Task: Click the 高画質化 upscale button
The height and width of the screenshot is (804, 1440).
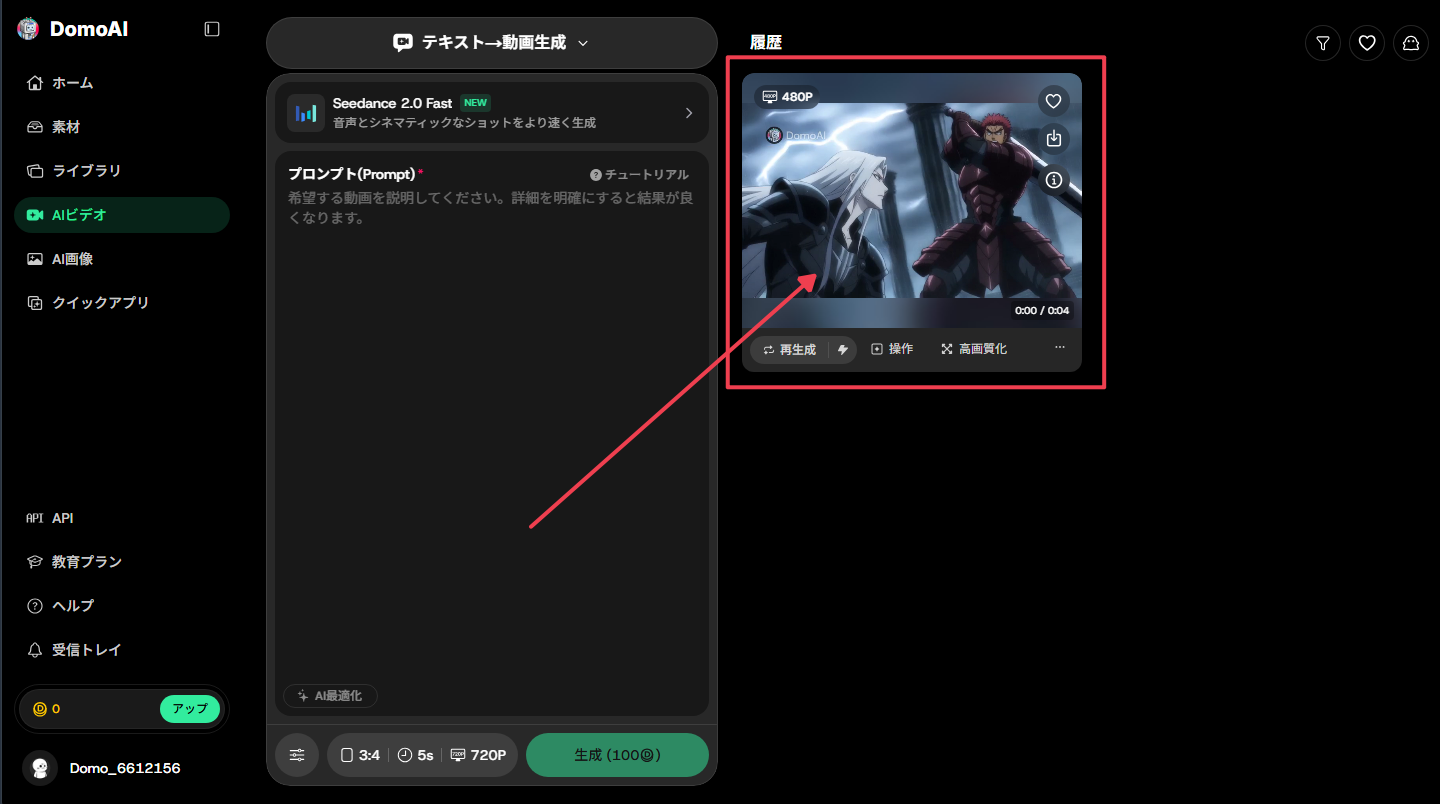Action: [x=974, y=349]
